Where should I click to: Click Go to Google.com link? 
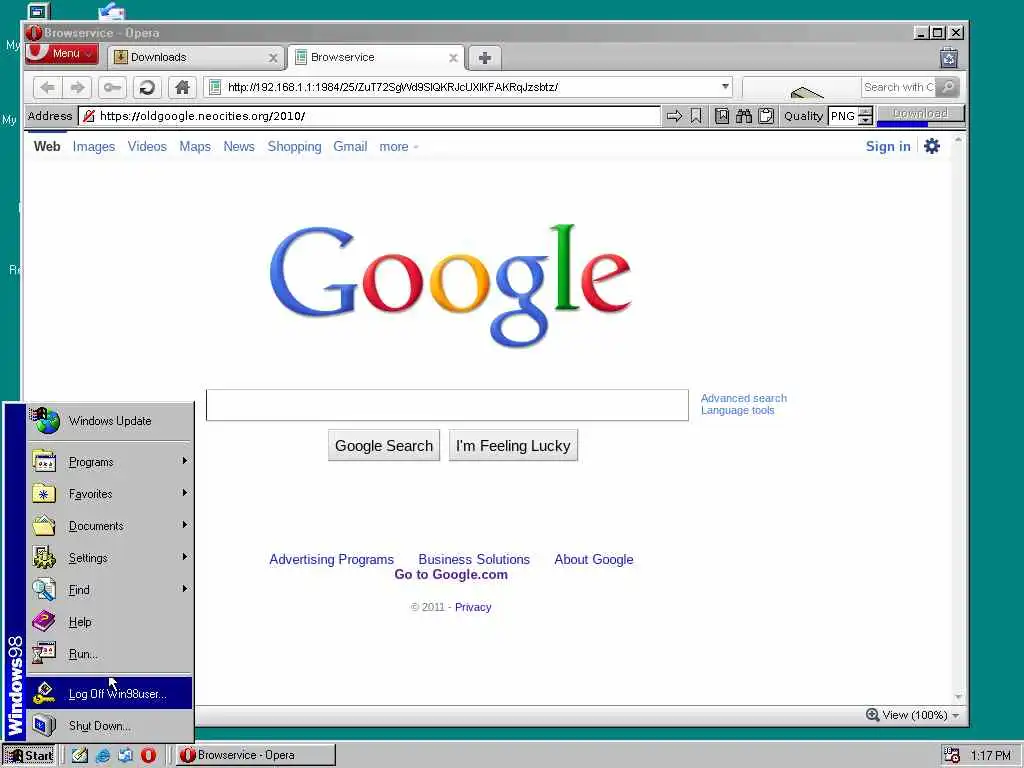451,575
